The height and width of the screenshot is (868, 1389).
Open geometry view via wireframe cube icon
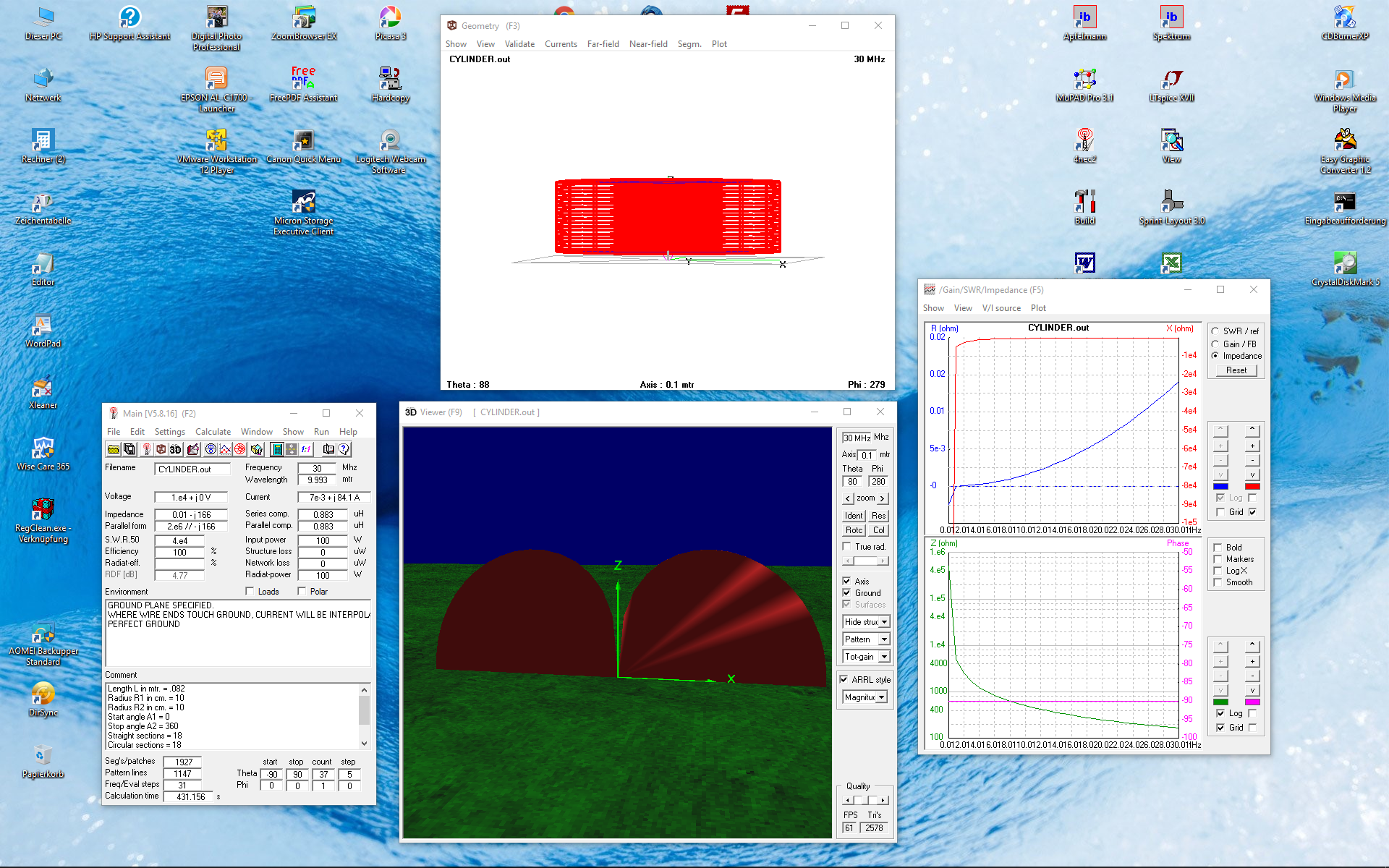click(161, 449)
